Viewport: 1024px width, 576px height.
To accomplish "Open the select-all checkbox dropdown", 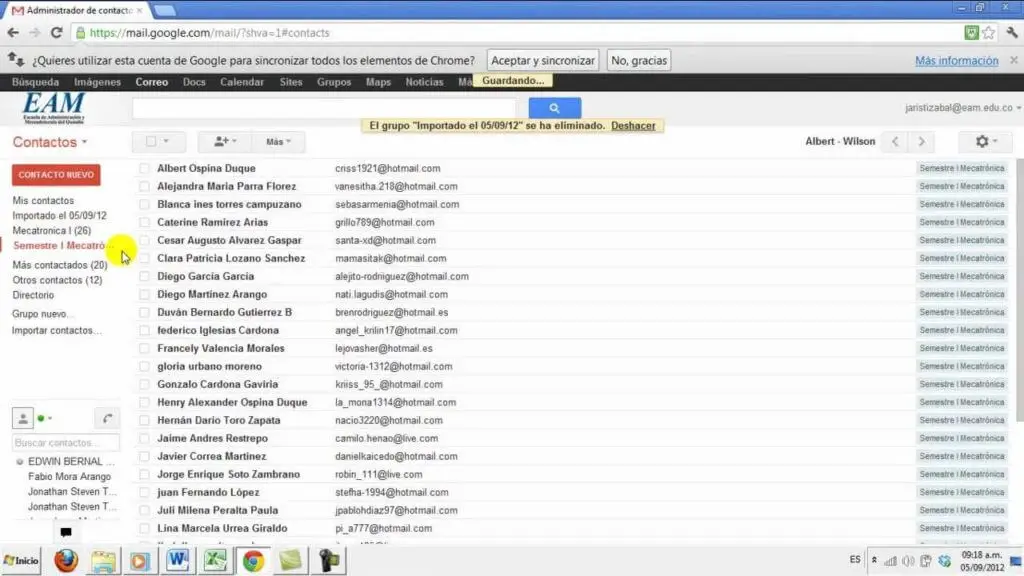I will pyautogui.click(x=159, y=142).
